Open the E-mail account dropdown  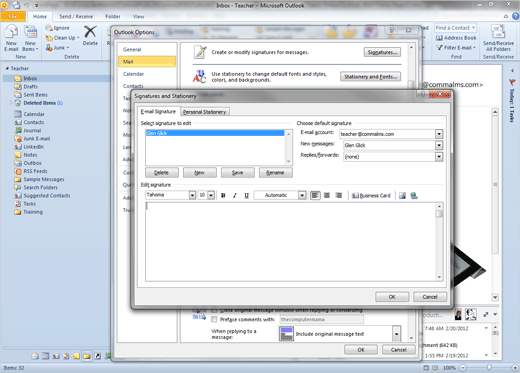click(439, 134)
